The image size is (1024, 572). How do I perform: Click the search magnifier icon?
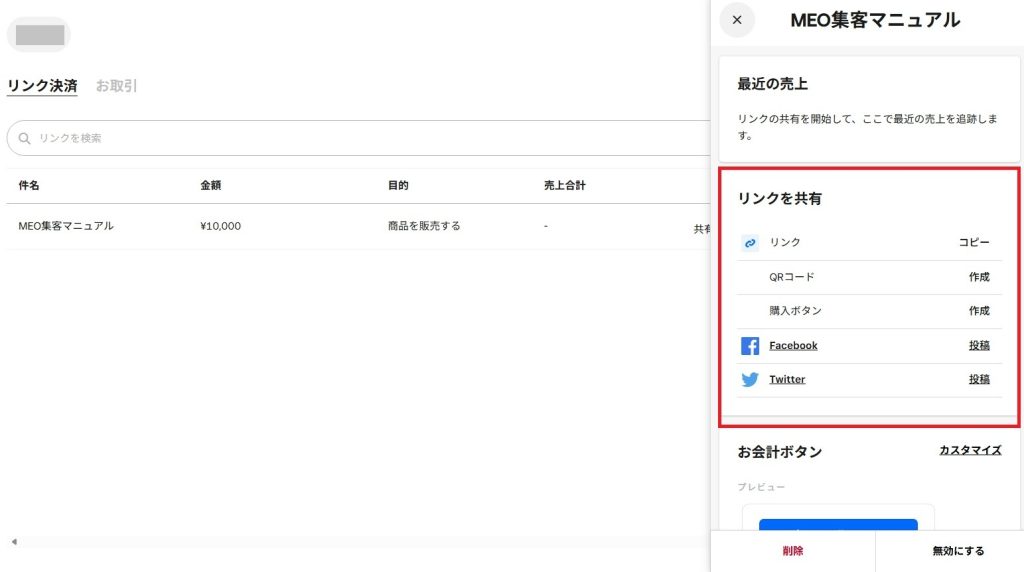(24, 138)
